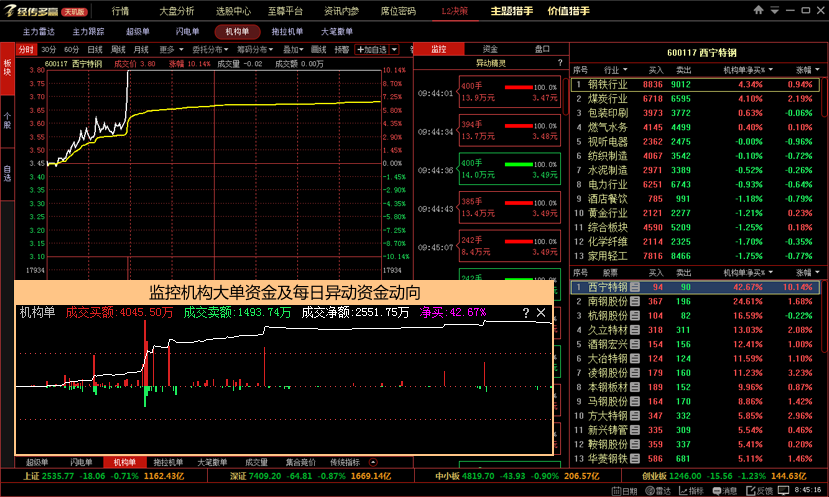Open the 雷达 radar icon in status bar
Image resolution: width=829 pixels, height=497 pixels.
coord(650,491)
